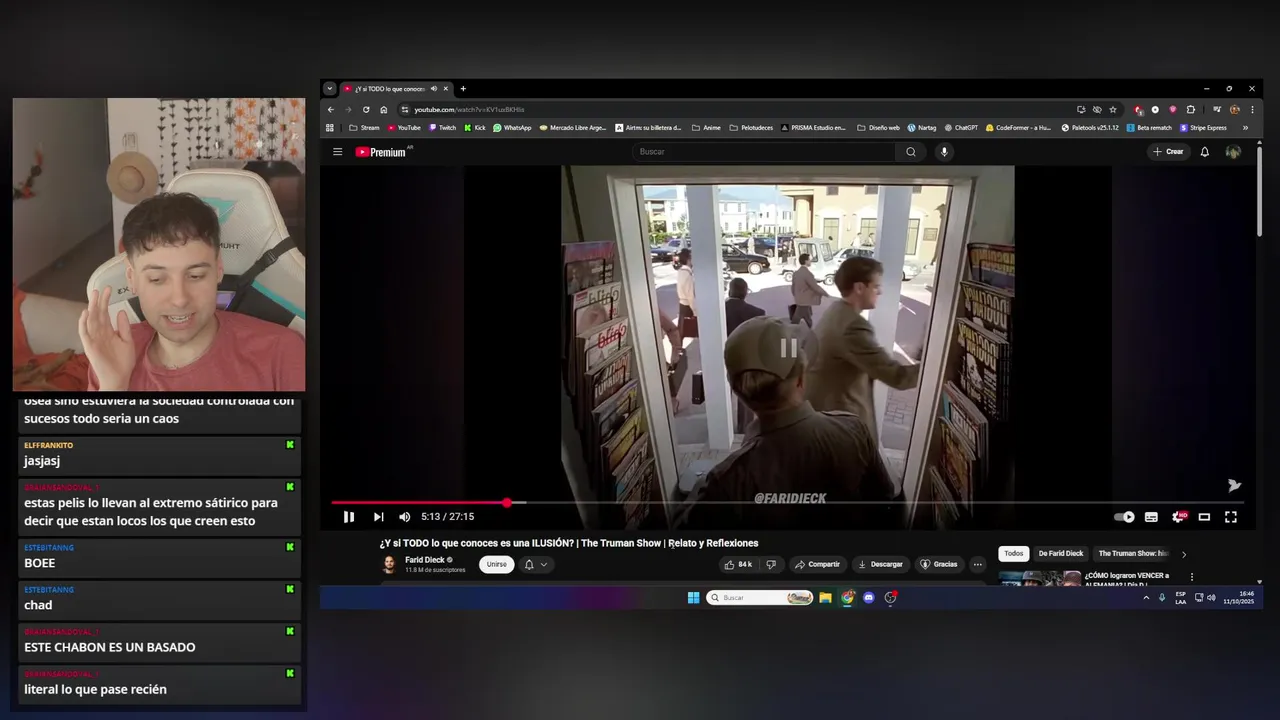Open Farid Dieck channel link
Image resolution: width=1280 pixels, height=720 pixels.
[x=425, y=560]
